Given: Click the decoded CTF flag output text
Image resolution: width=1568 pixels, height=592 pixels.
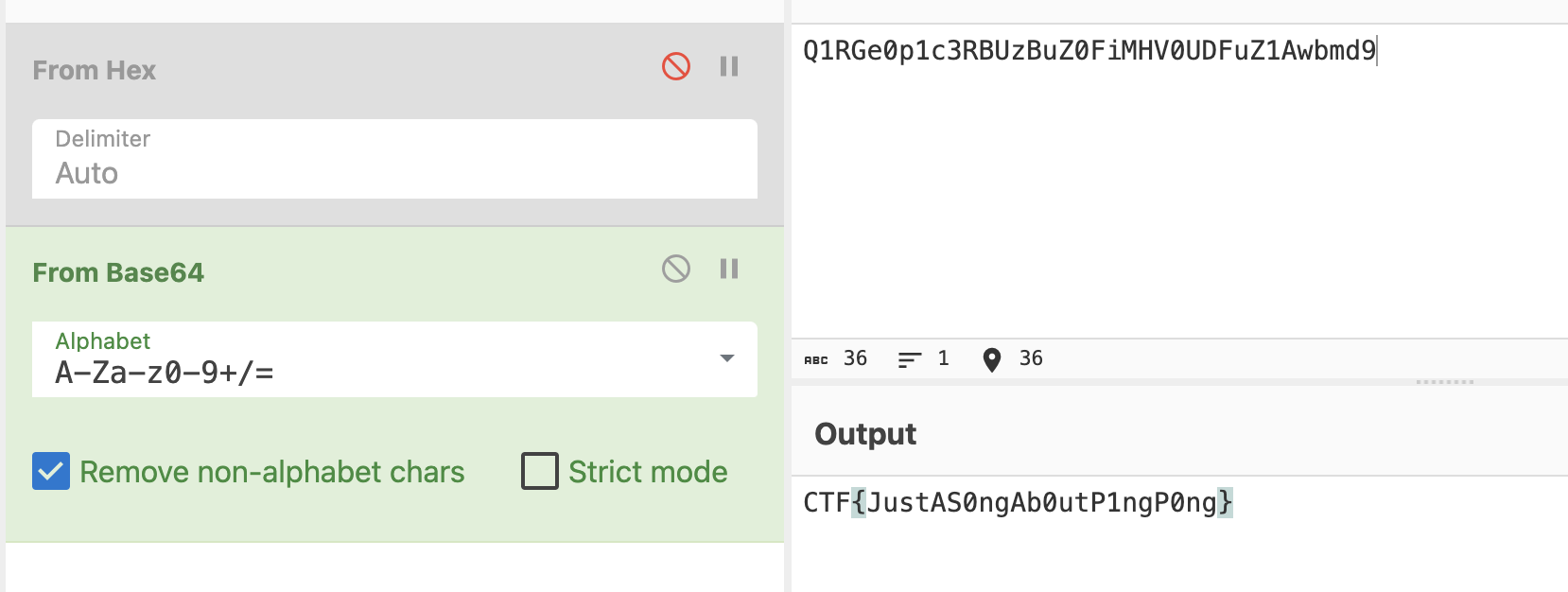Looking at the screenshot, I should click(1018, 502).
